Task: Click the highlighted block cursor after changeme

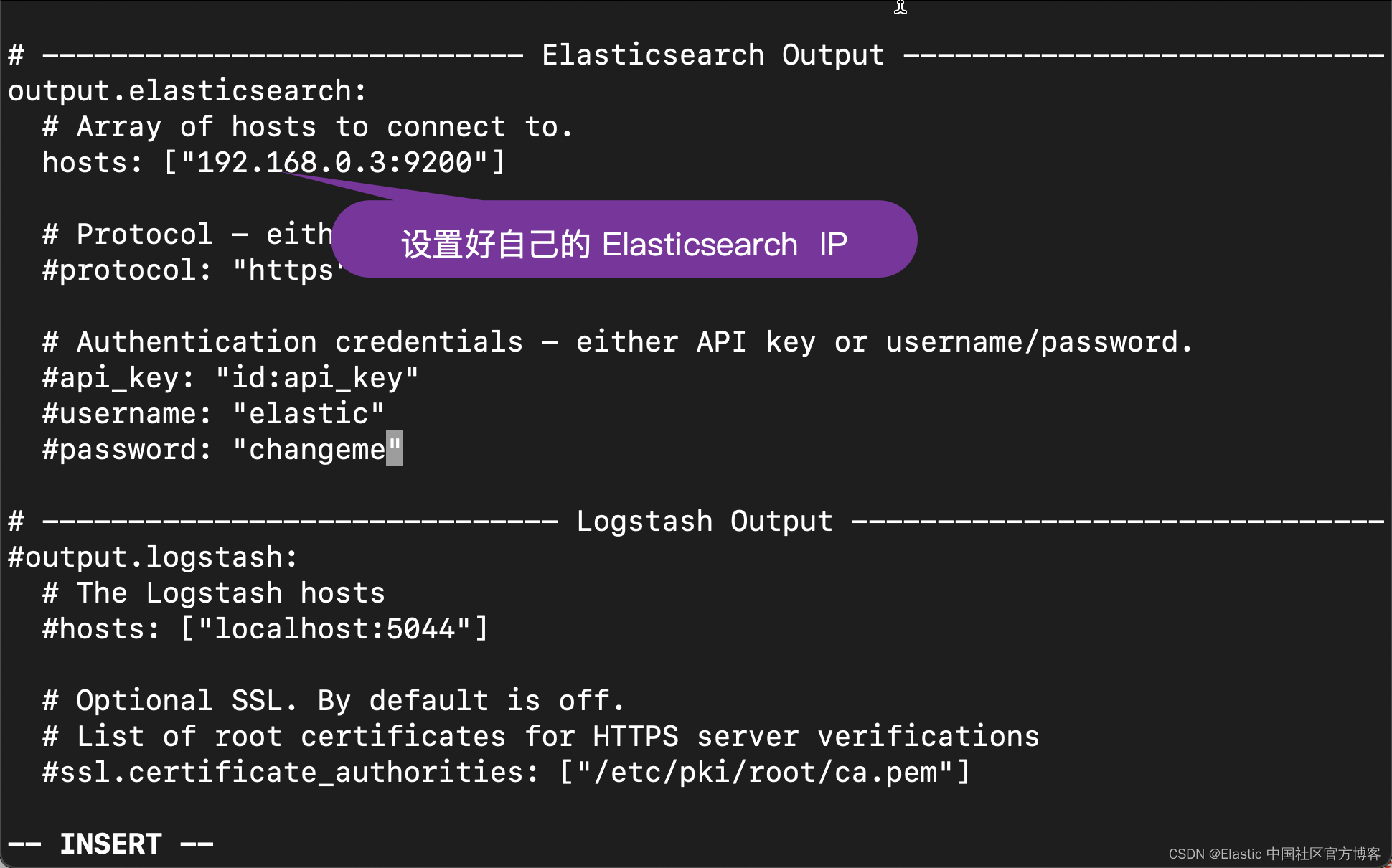Action: [x=395, y=449]
